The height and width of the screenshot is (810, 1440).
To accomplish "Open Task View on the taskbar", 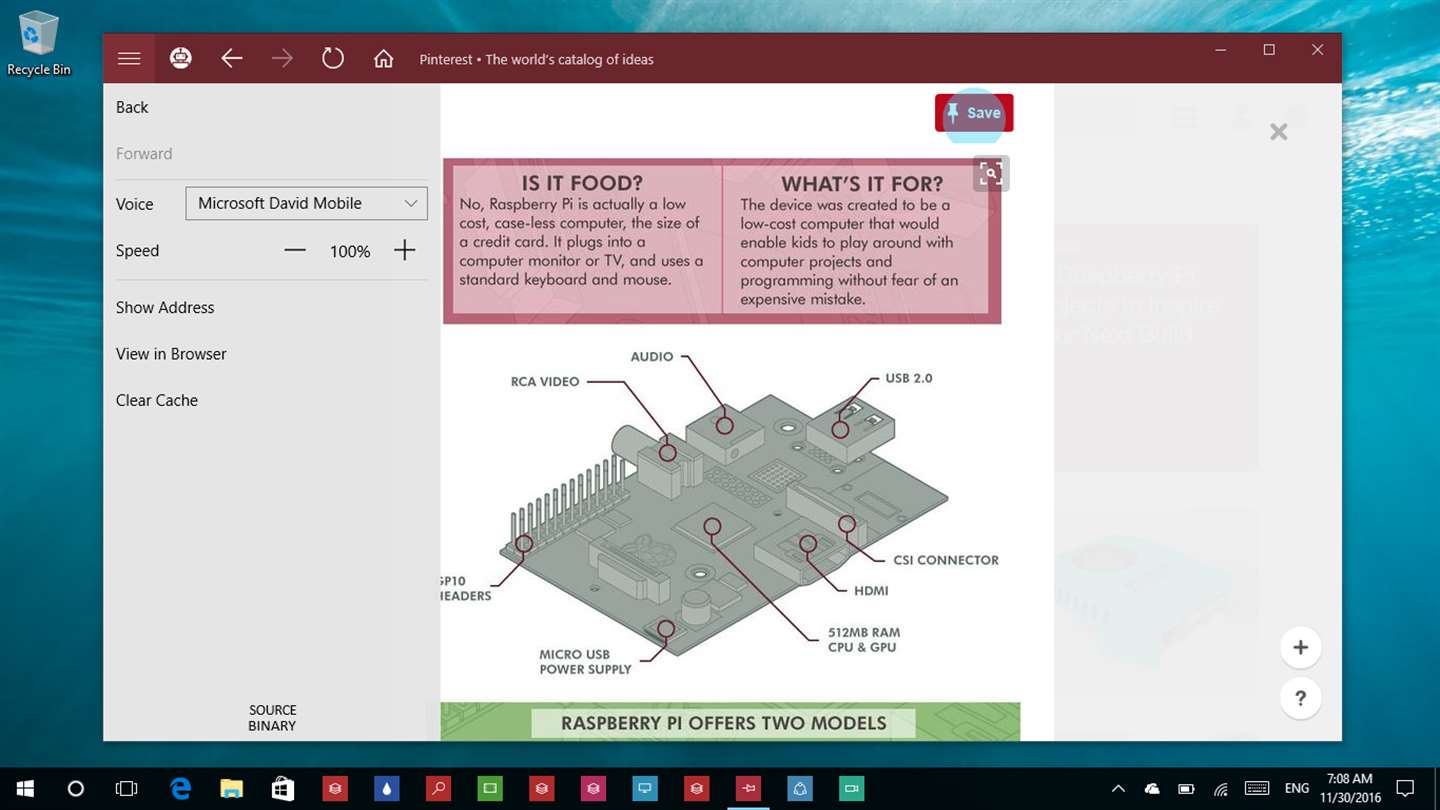I will 126,789.
